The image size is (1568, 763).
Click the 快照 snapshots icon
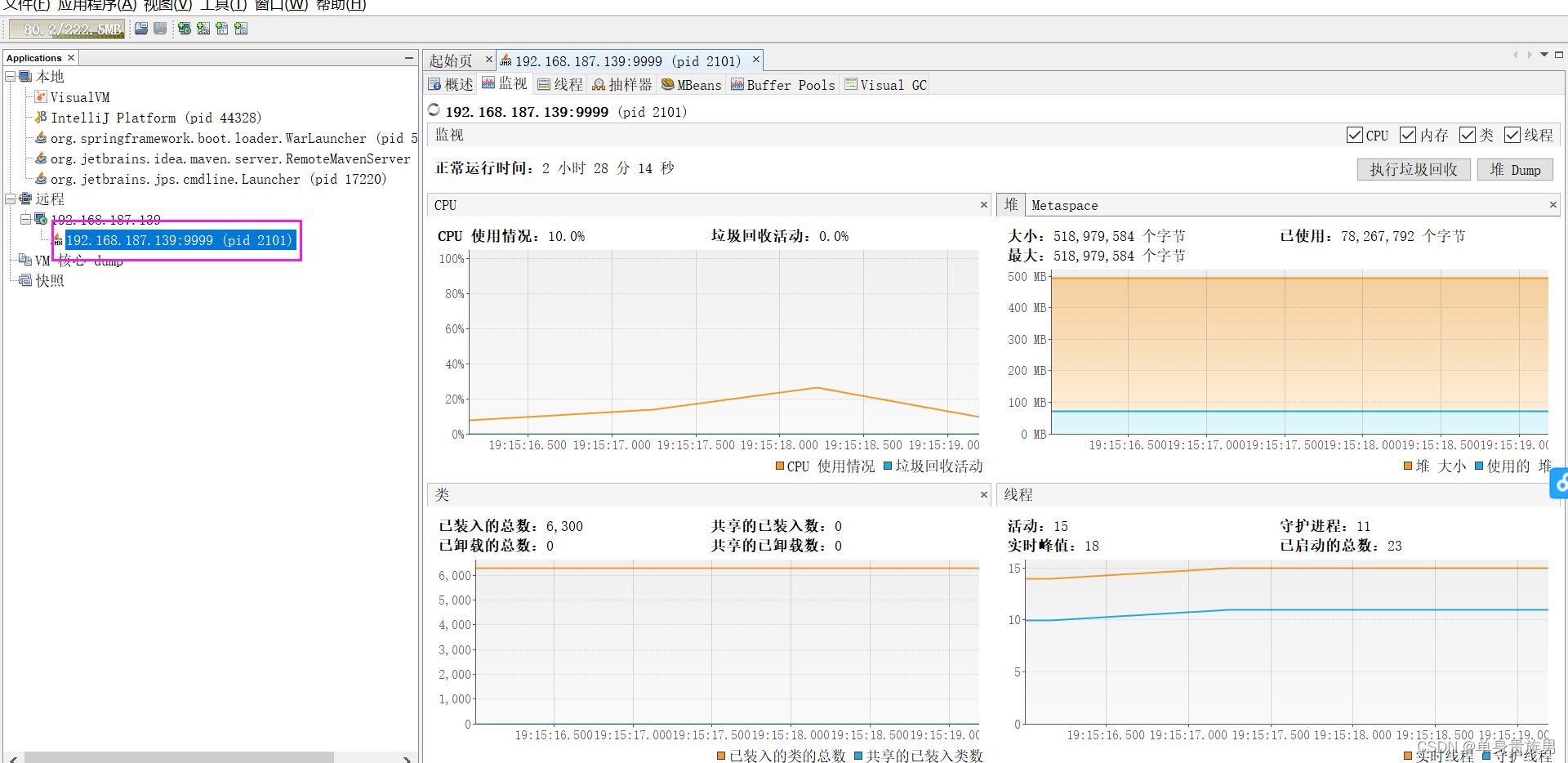[26, 280]
